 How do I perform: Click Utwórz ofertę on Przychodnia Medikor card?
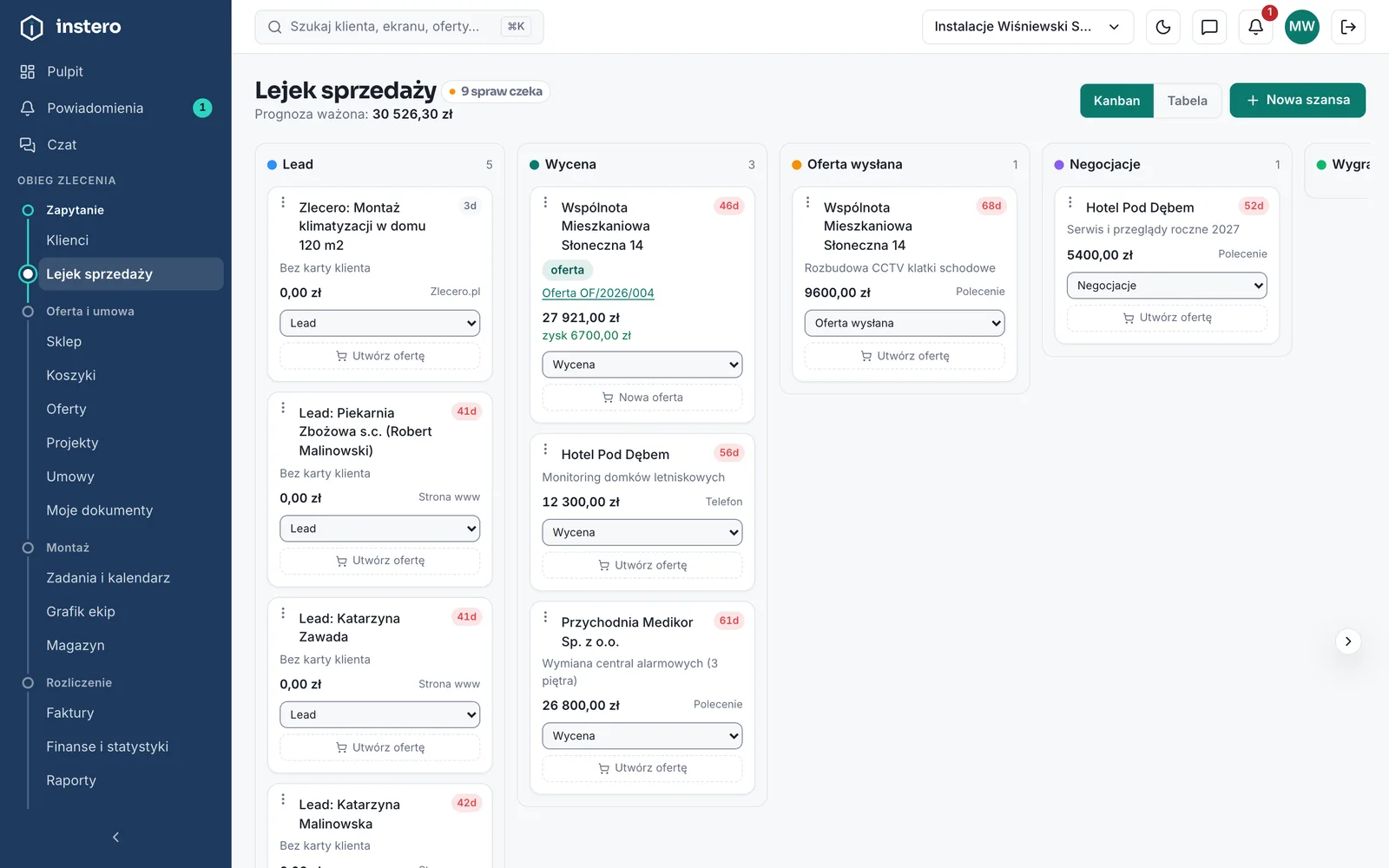click(x=642, y=768)
